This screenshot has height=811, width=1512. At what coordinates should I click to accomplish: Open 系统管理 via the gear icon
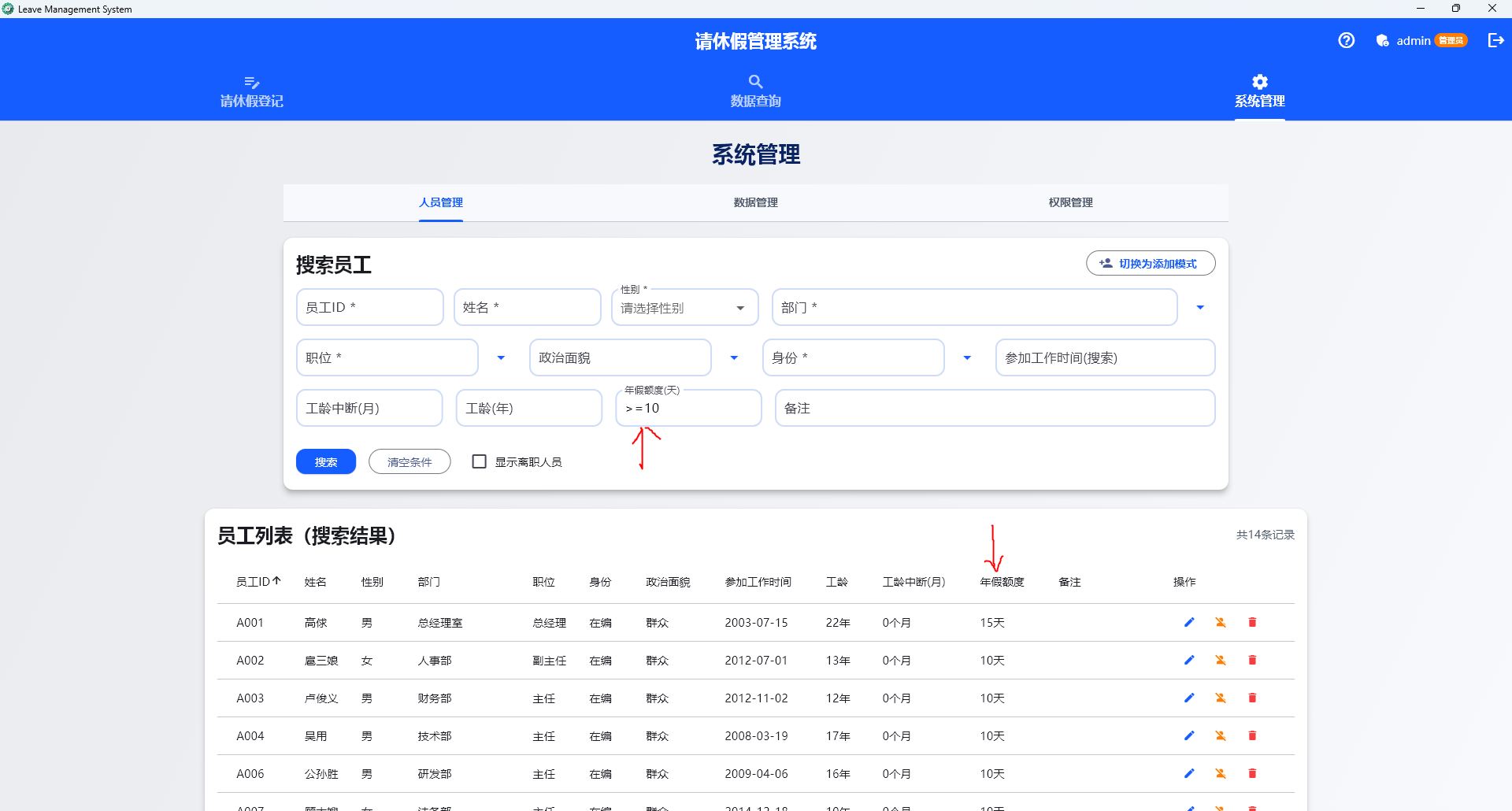[x=1258, y=81]
